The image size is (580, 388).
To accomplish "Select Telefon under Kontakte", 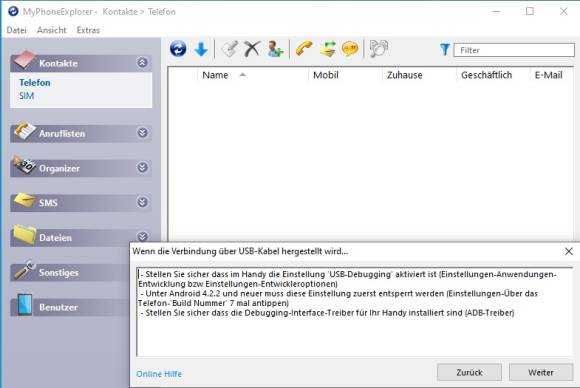I will [35, 82].
